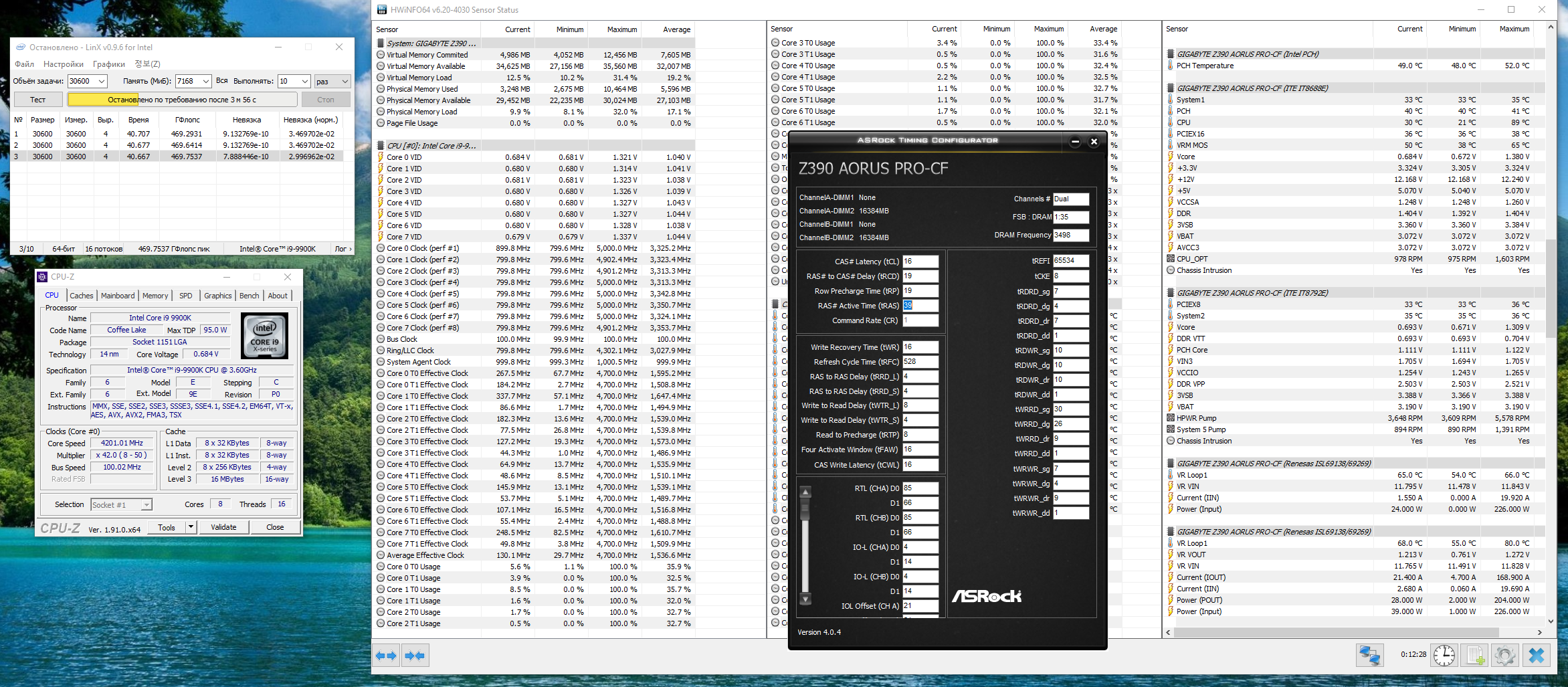The image size is (1568, 687).
Task: Click HWiNFO expand columns arrows icon
Action: (x=386, y=656)
